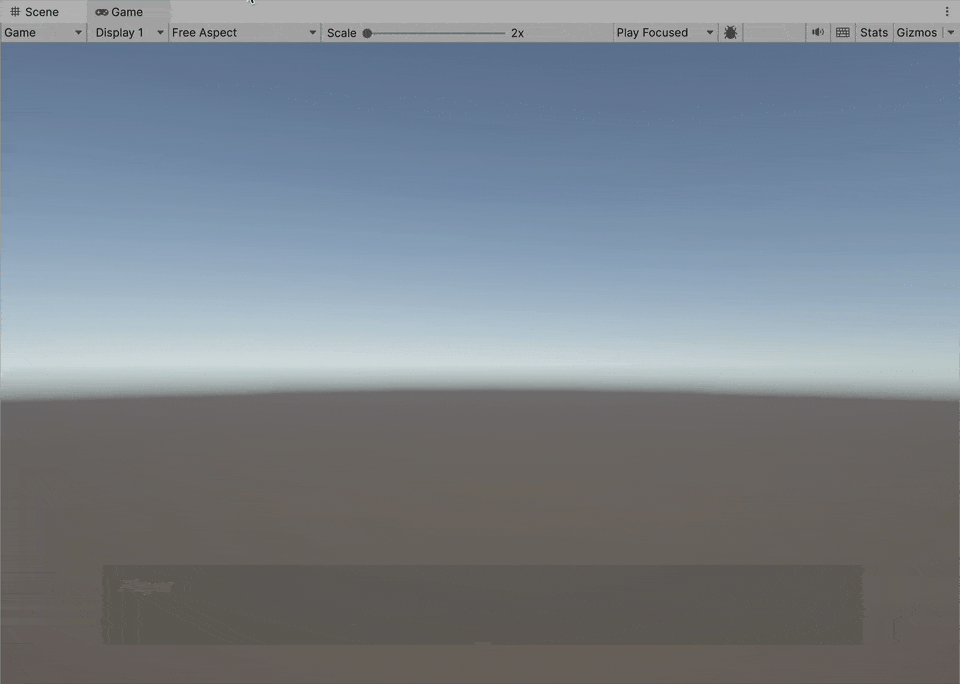
Task: Expand the Gizmos dropdown arrow
Action: pos(950,33)
